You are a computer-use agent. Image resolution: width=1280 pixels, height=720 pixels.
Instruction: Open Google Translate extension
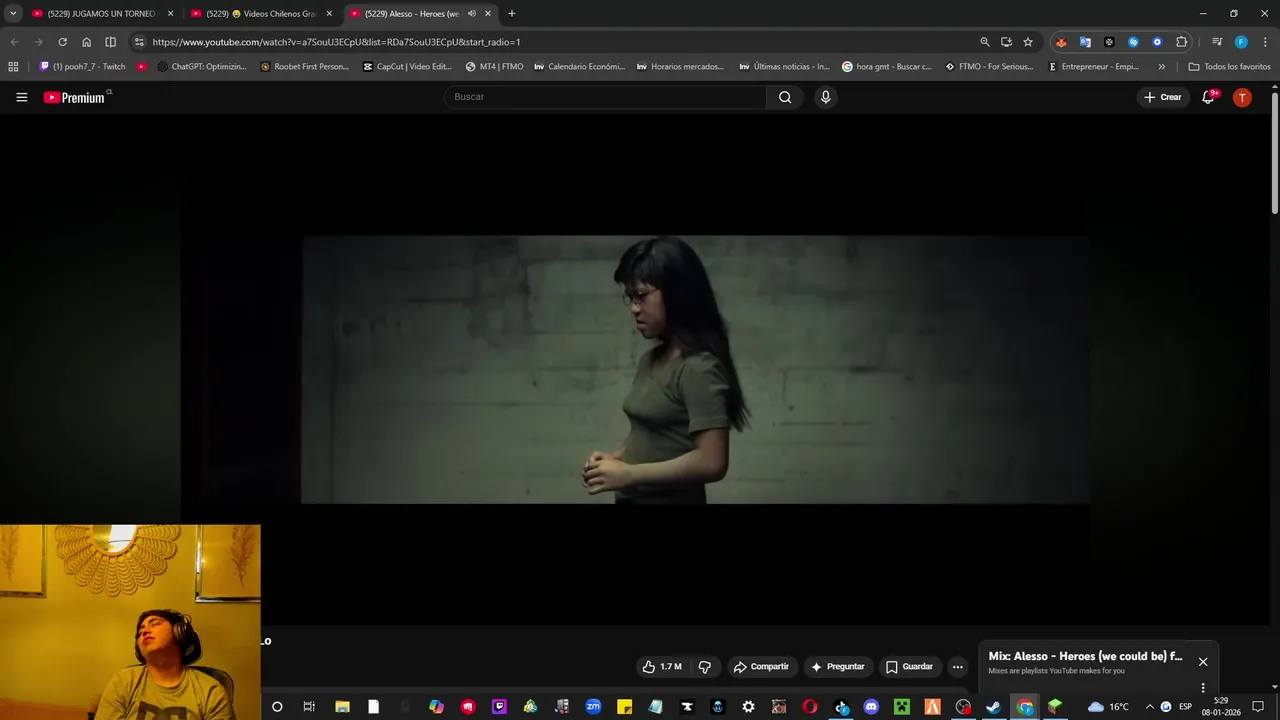point(1085,42)
